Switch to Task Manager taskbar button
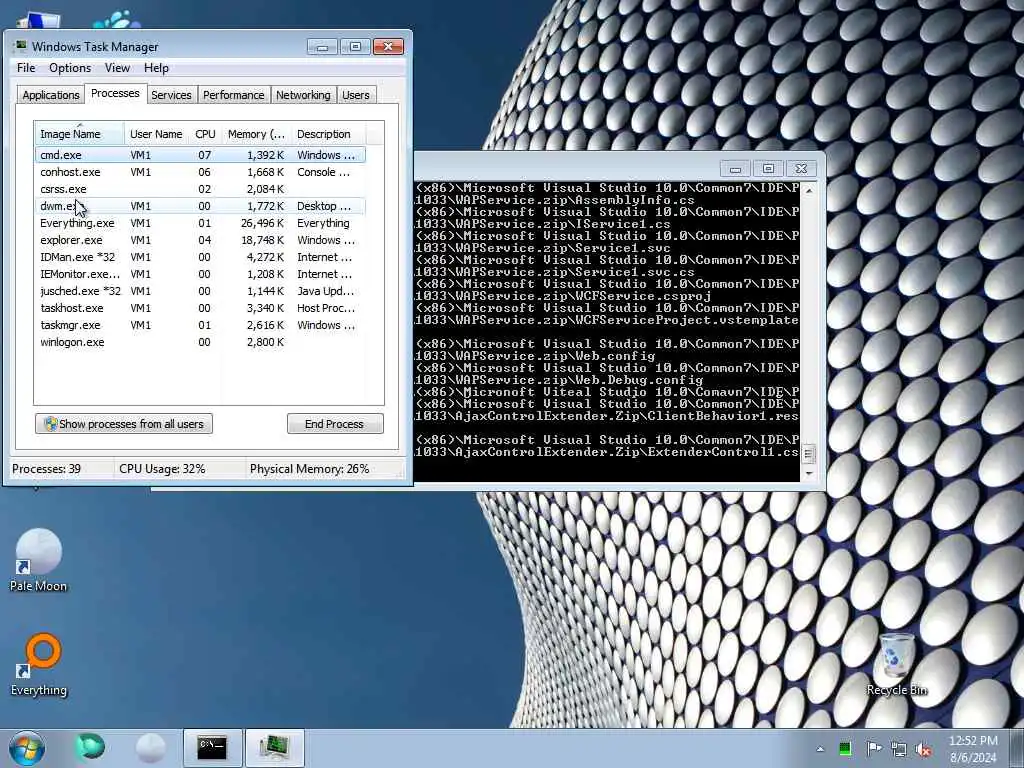The image size is (1024, 768). point(275,748)
